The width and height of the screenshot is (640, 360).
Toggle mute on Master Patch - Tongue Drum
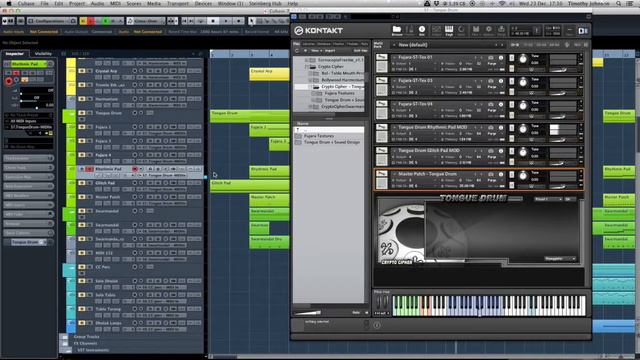coord(511,185)
